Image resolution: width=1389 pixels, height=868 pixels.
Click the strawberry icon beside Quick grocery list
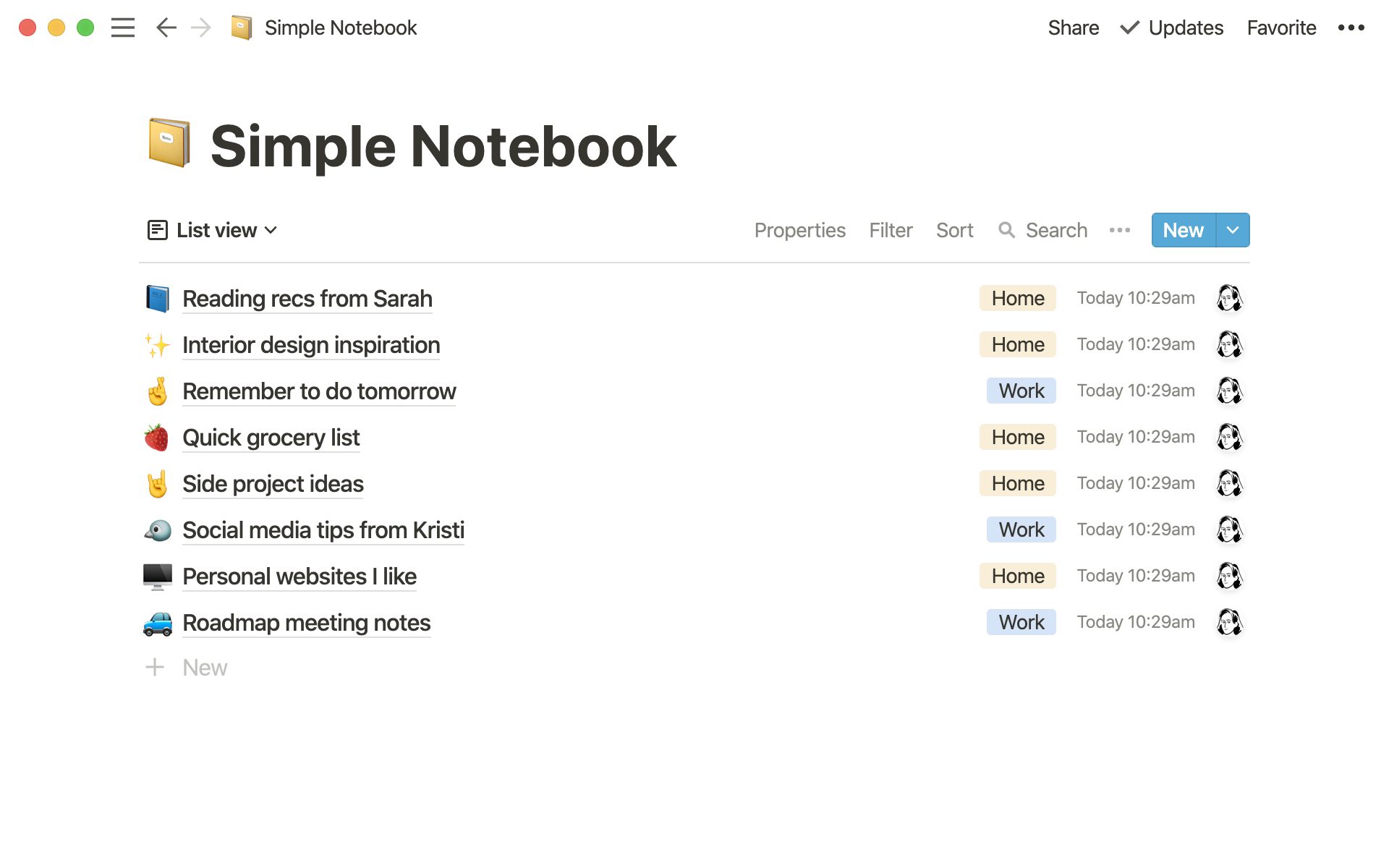[x=156, y=438]
